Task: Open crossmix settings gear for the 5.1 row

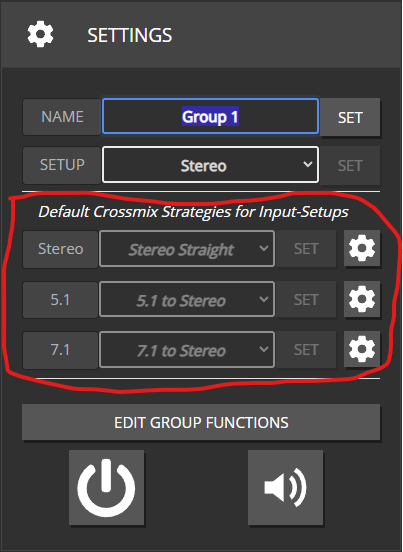Action: coord(362,299)
